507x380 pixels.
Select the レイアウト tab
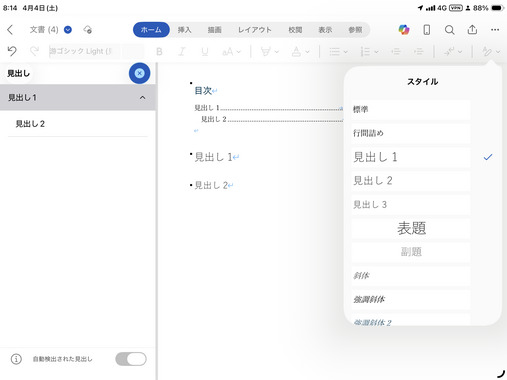pos(255,30)
